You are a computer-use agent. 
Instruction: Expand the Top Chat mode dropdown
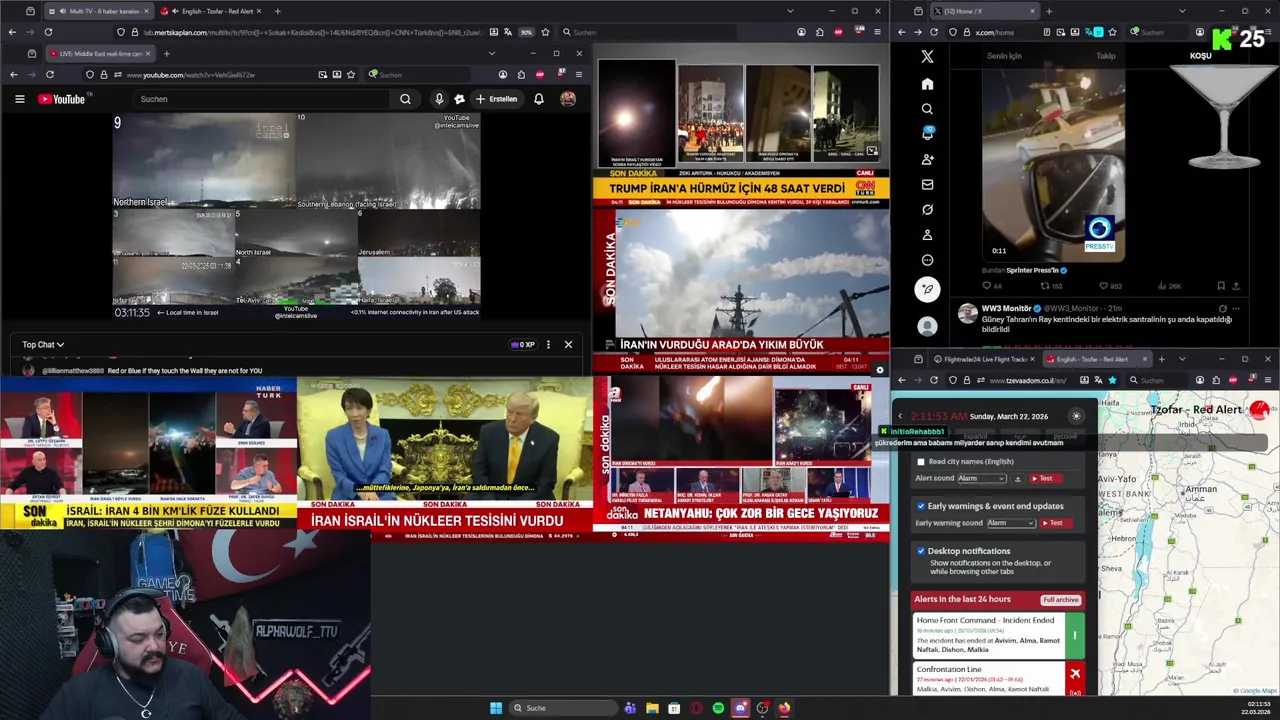(x=43, y=345)
